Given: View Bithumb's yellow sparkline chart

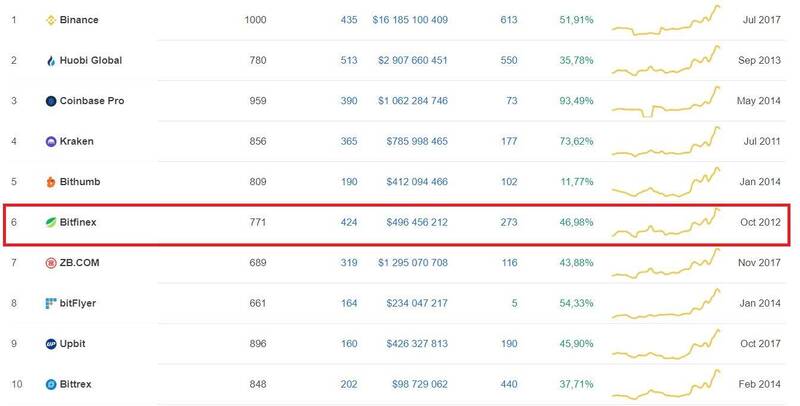Looking at the screenshot, I should 666,182.
